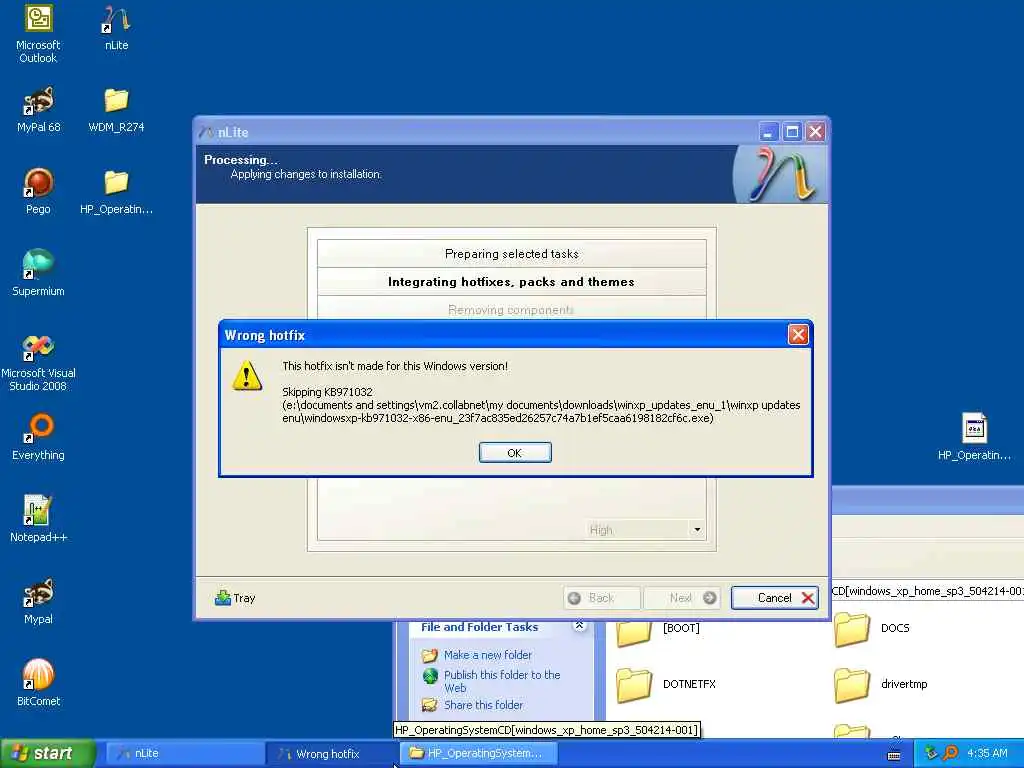Maximize the nLite window
The image size is (1024, 768).
point(792,132)
